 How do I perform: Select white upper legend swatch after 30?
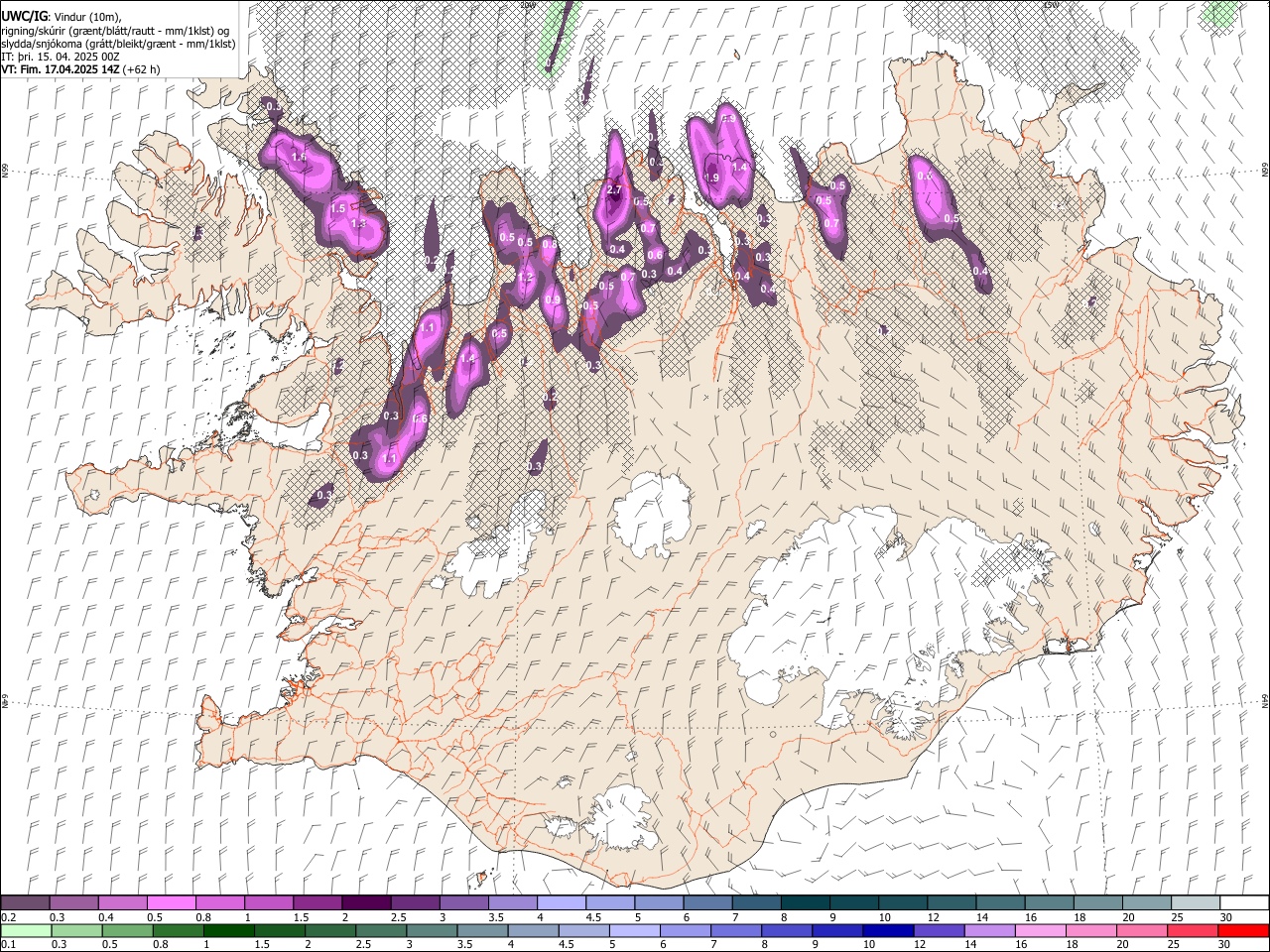pos(1245,902)
